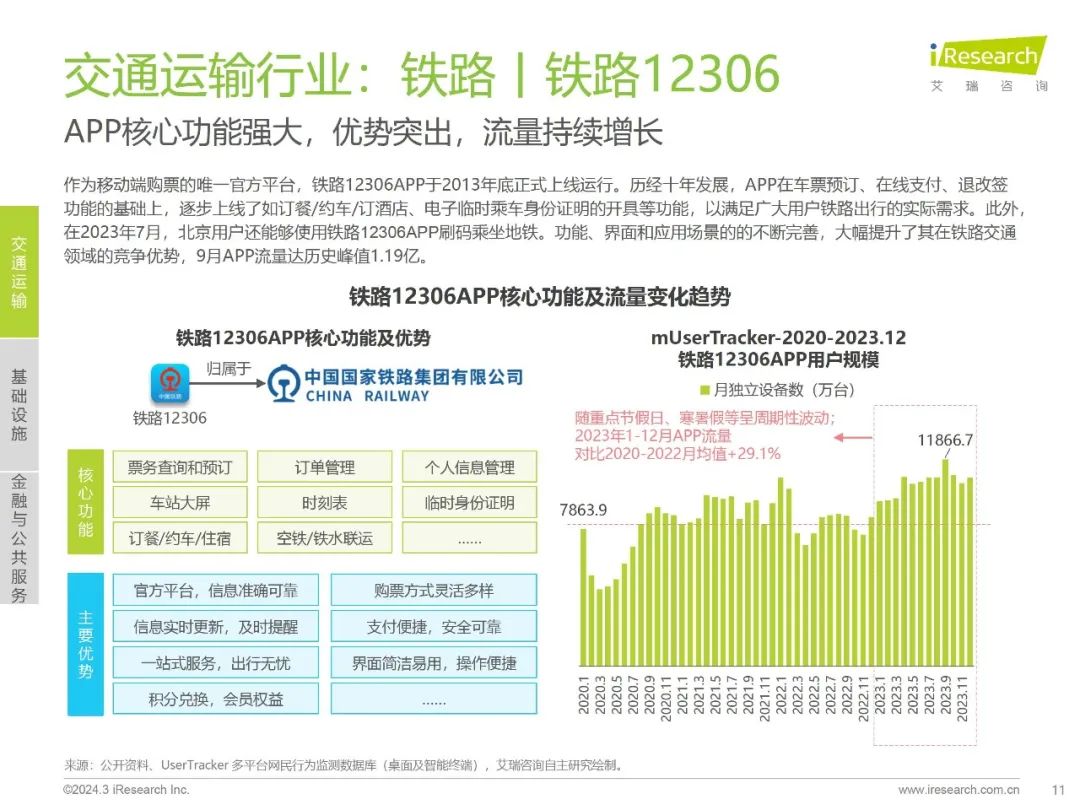Select the 金融与公共服务 side tab
The height and width of the screenshot is (810, 1080).
(19, 538)
